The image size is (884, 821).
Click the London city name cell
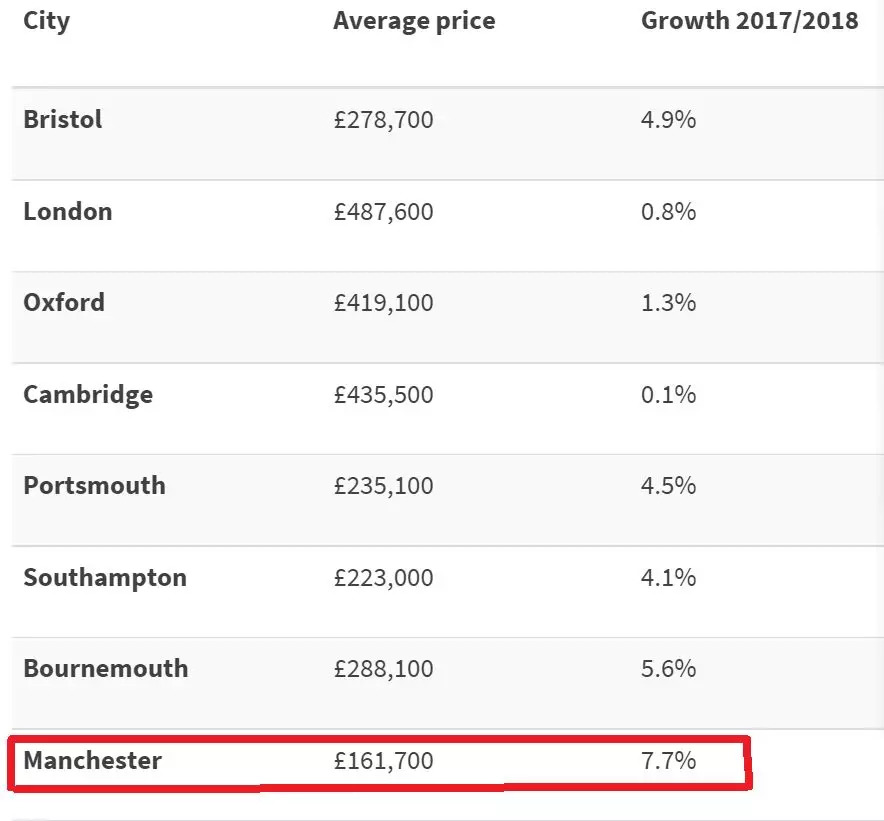(68, 212)
